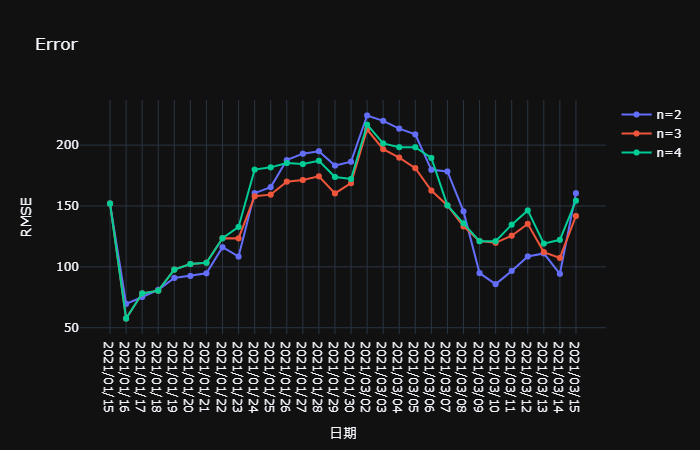Select the n=3 data point on 2021/03/15
700x450 pixels.
(x=576, y=216)
